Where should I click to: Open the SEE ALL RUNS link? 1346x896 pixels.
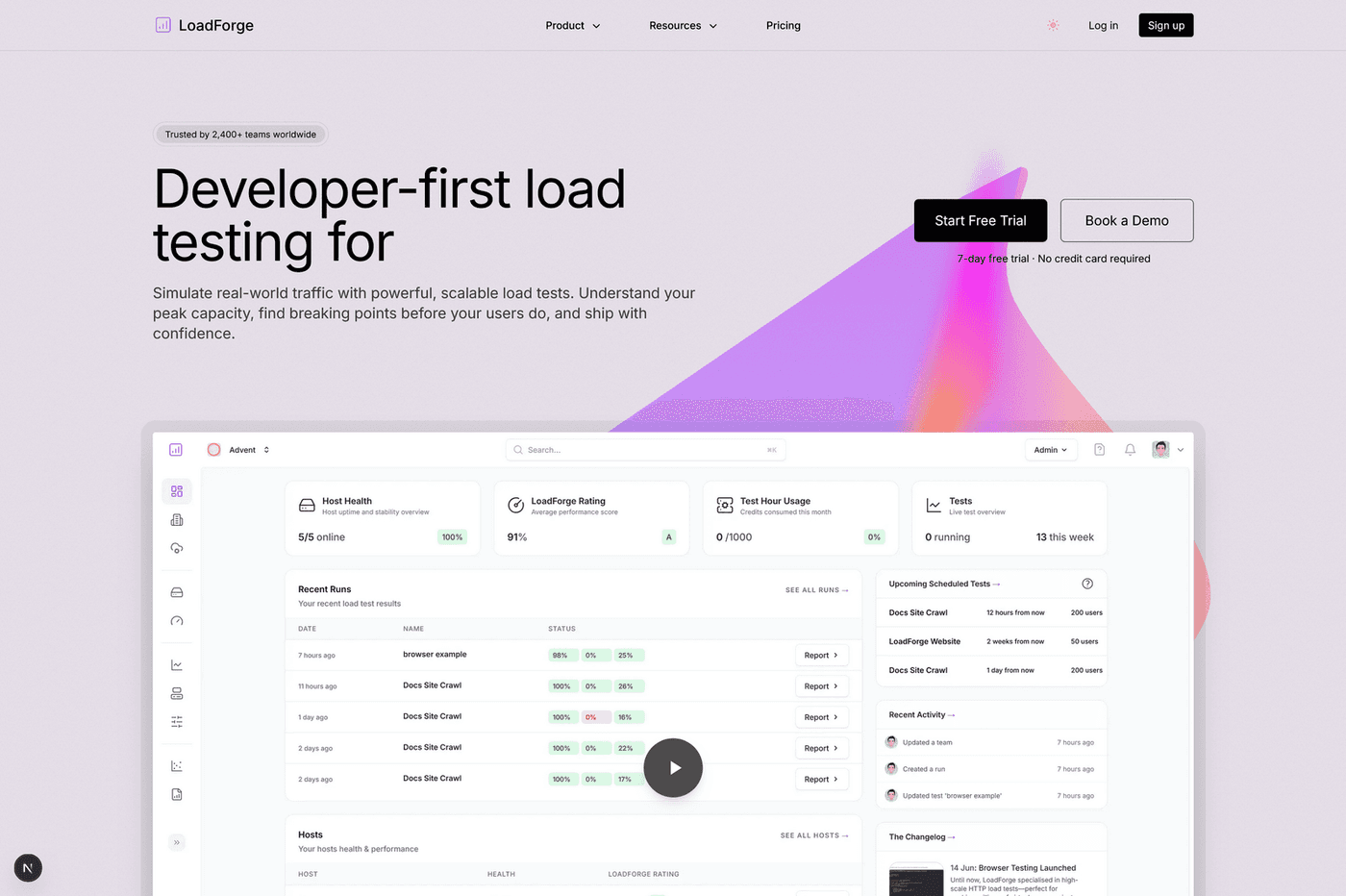[x=816, y=589]
